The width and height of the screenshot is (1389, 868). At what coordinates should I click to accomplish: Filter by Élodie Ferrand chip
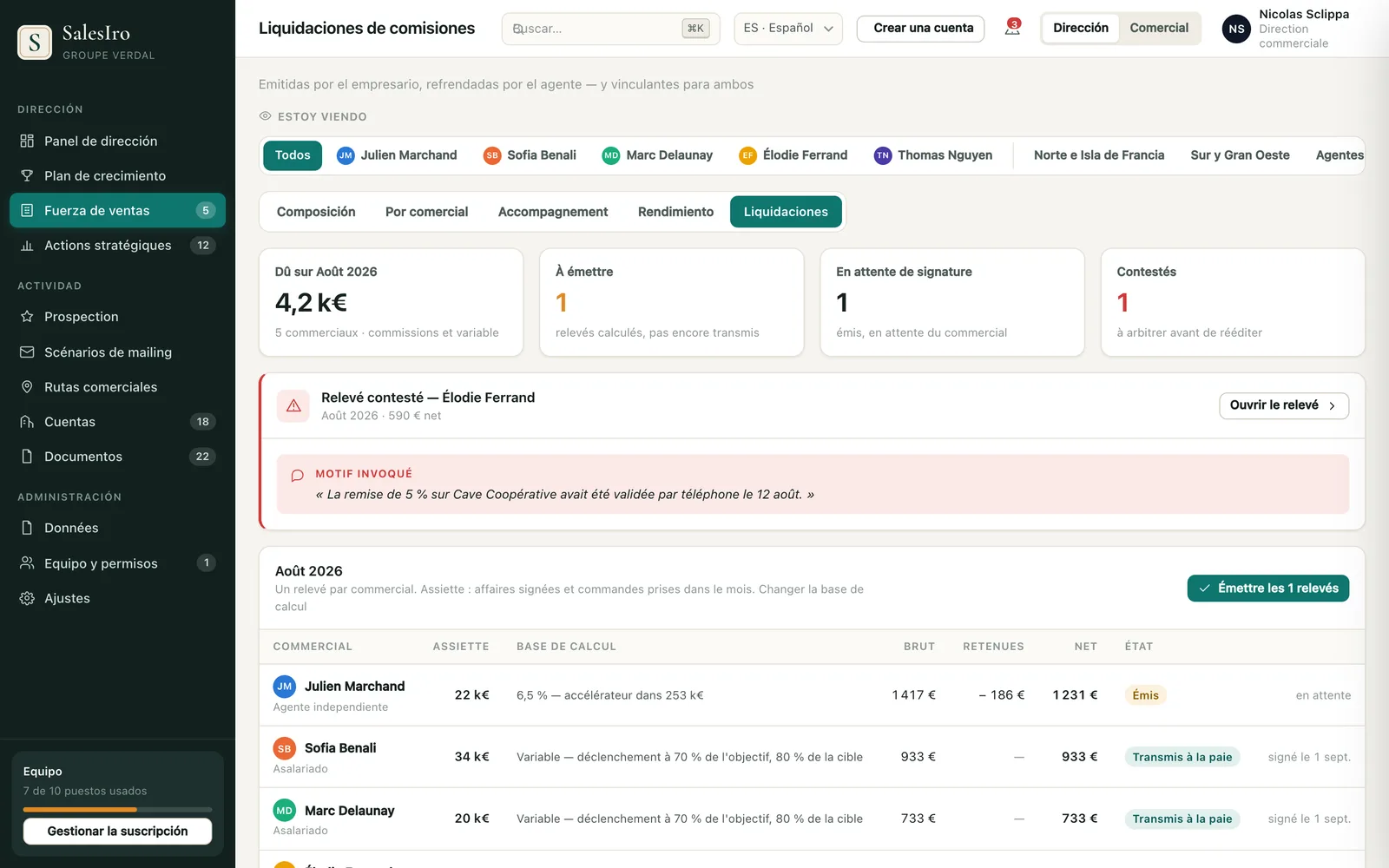pyautogui.click(x=793, y=155)
